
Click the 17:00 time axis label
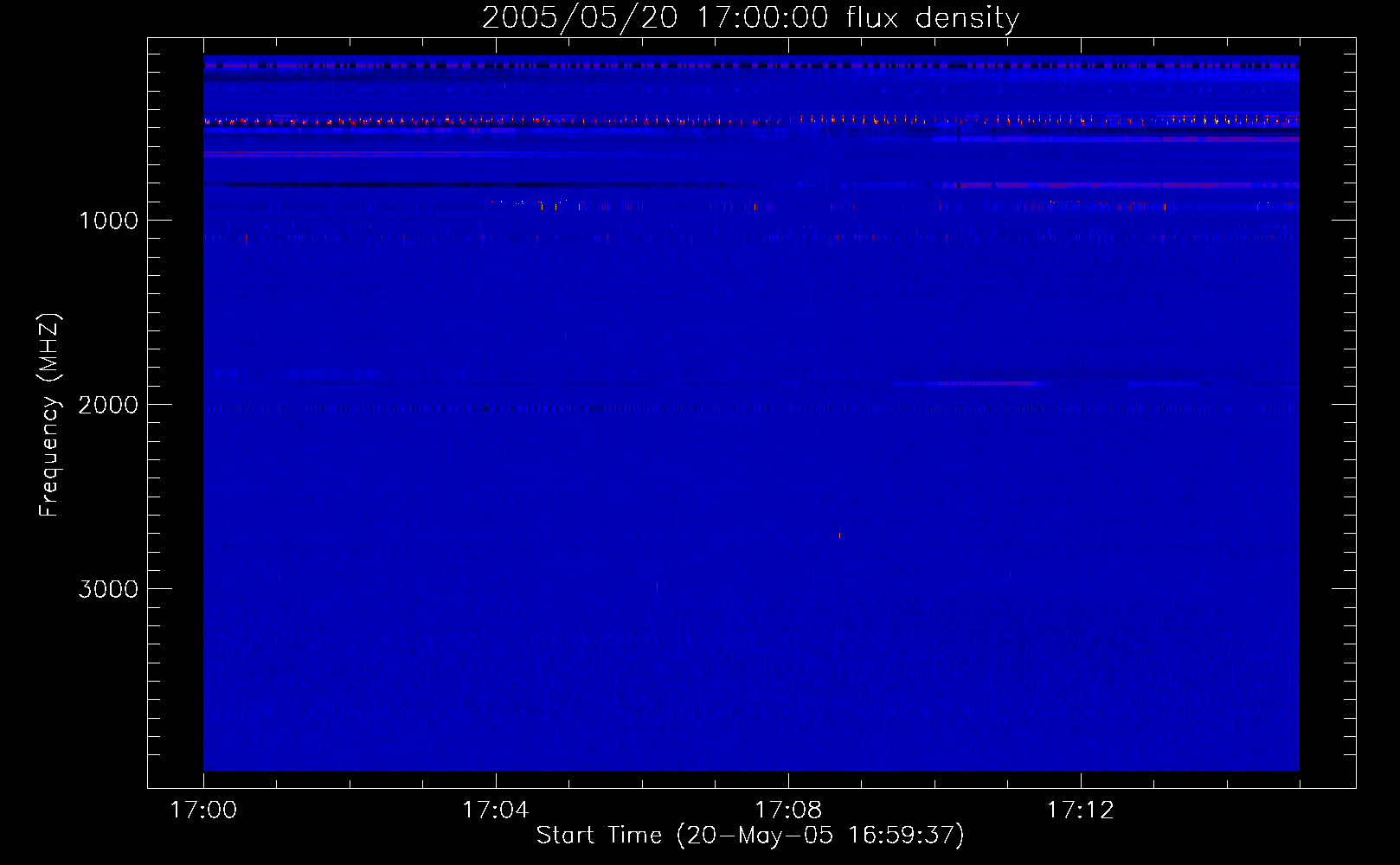coord(203,811)
